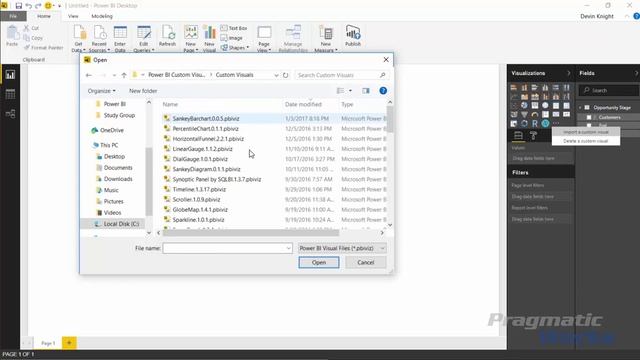Click the Image ribbon button
Image resolution: width=640 pixels, height=360 pixels.
pyautogui.click(x=231, y=38)
